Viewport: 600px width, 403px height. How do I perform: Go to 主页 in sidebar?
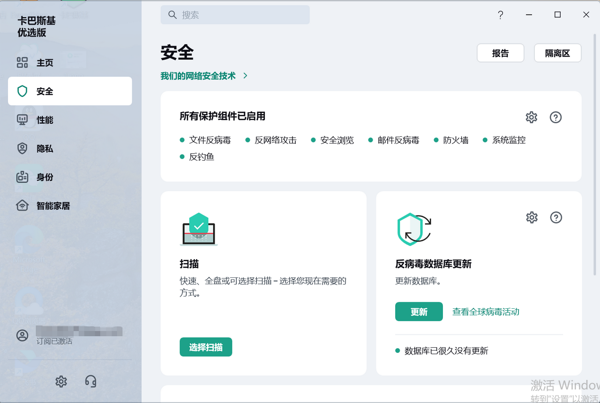pyautogui.click(x=45, y=63)
